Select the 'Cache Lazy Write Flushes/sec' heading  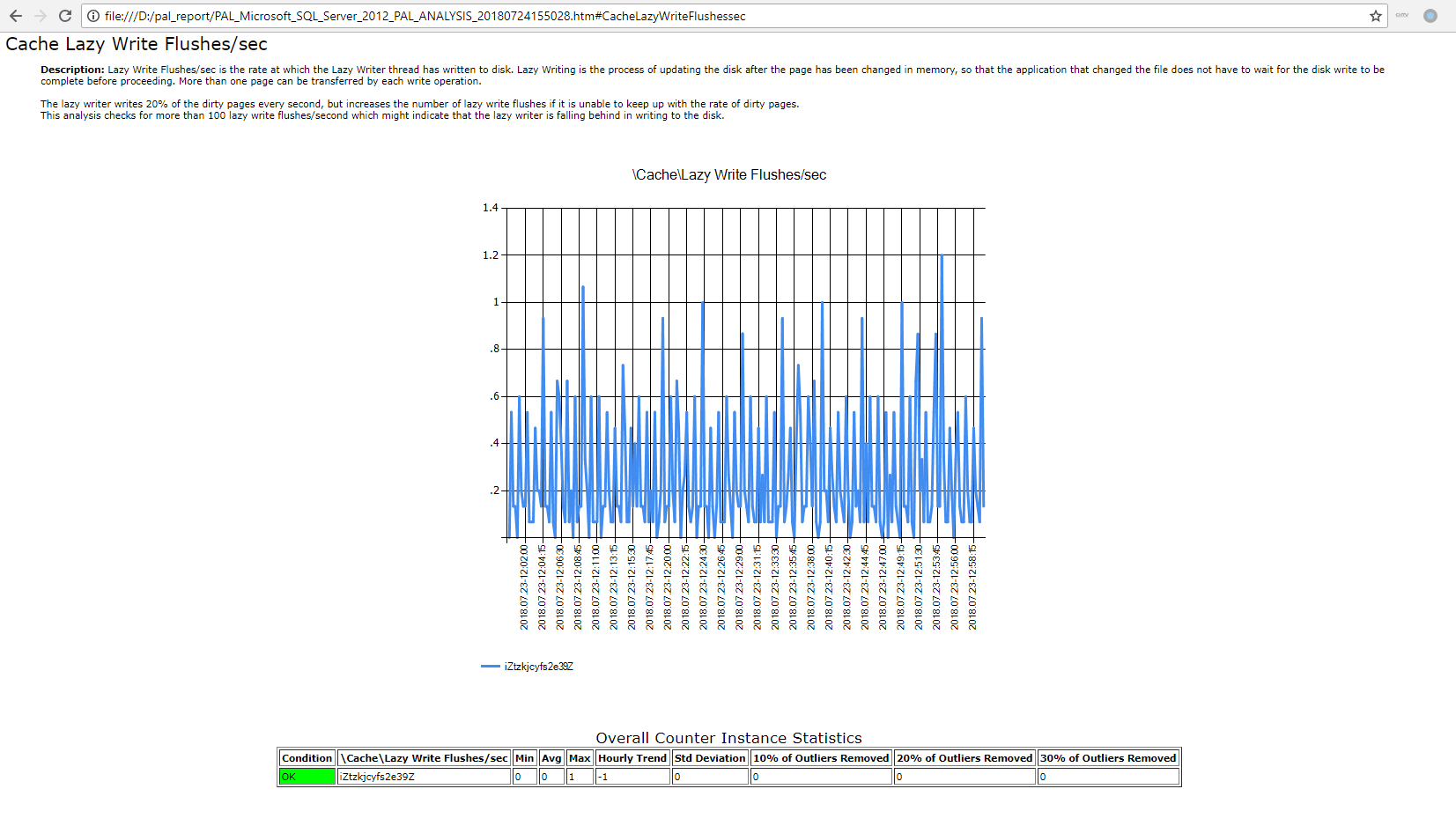[x=137, y=44]
